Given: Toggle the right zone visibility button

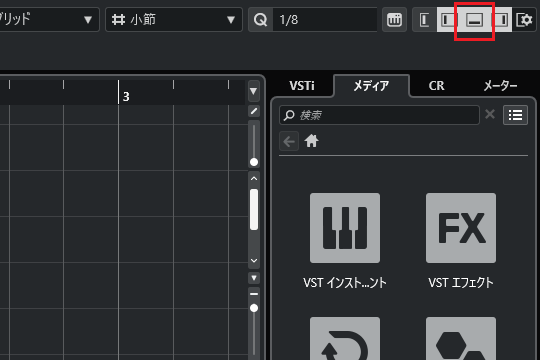Looking at the screenshot, I should [502, 20].
